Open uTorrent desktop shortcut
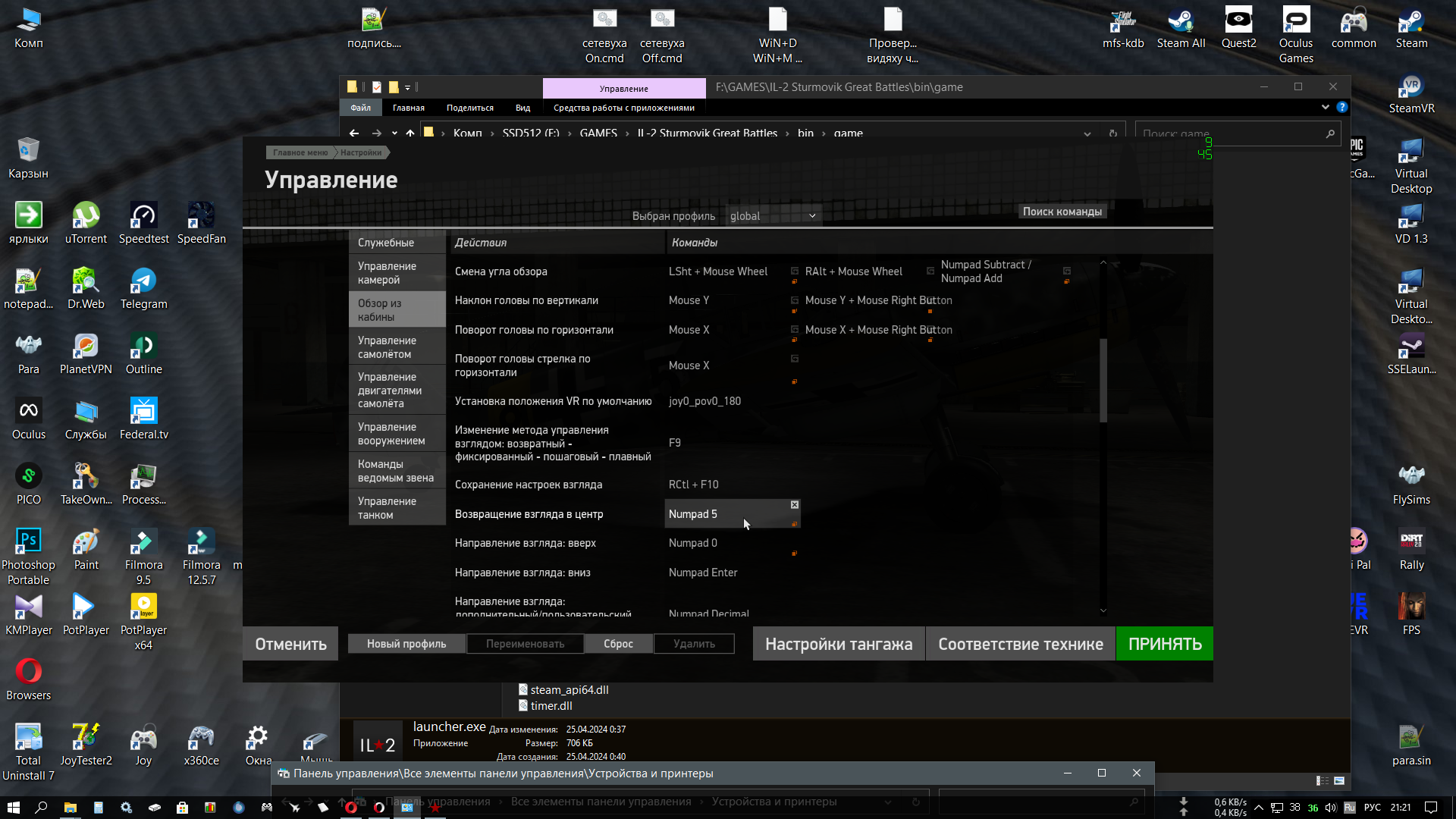 [x=86, y=224]
